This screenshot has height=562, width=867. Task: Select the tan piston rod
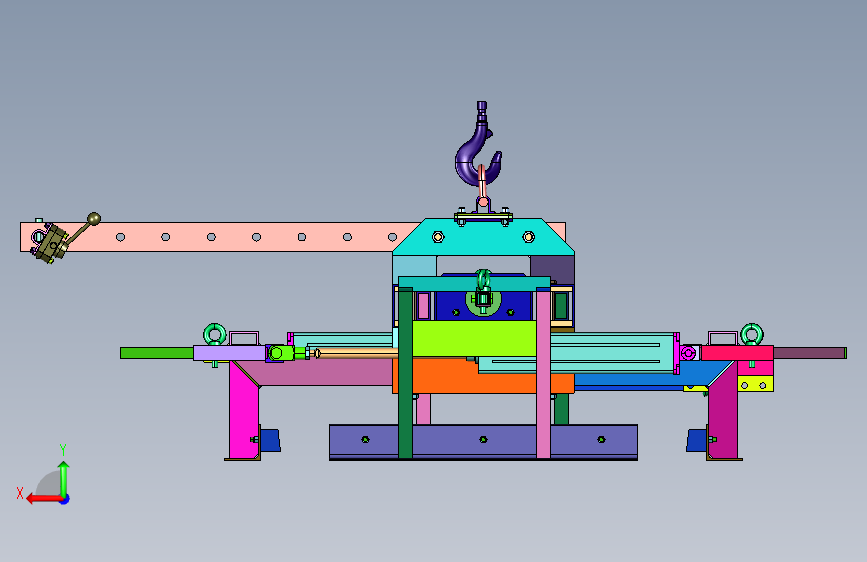[x=357, y=353]
